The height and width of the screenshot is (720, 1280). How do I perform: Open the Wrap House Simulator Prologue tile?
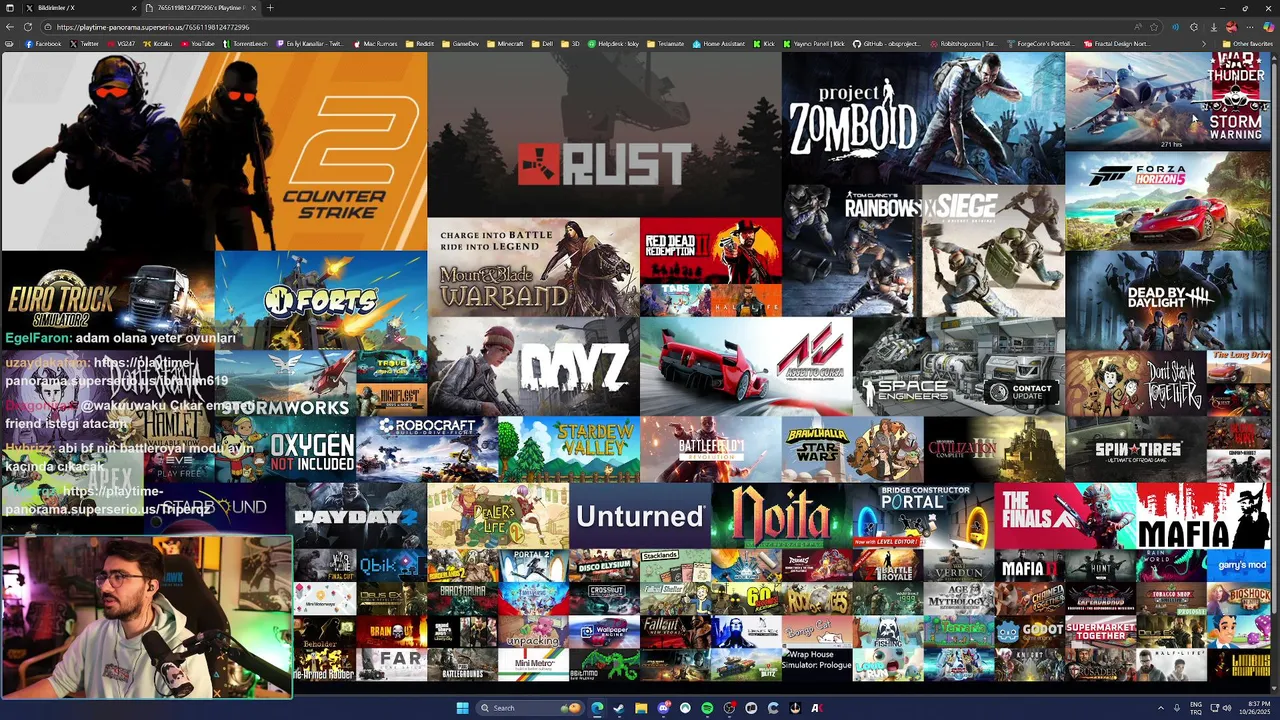coord(817,664)
